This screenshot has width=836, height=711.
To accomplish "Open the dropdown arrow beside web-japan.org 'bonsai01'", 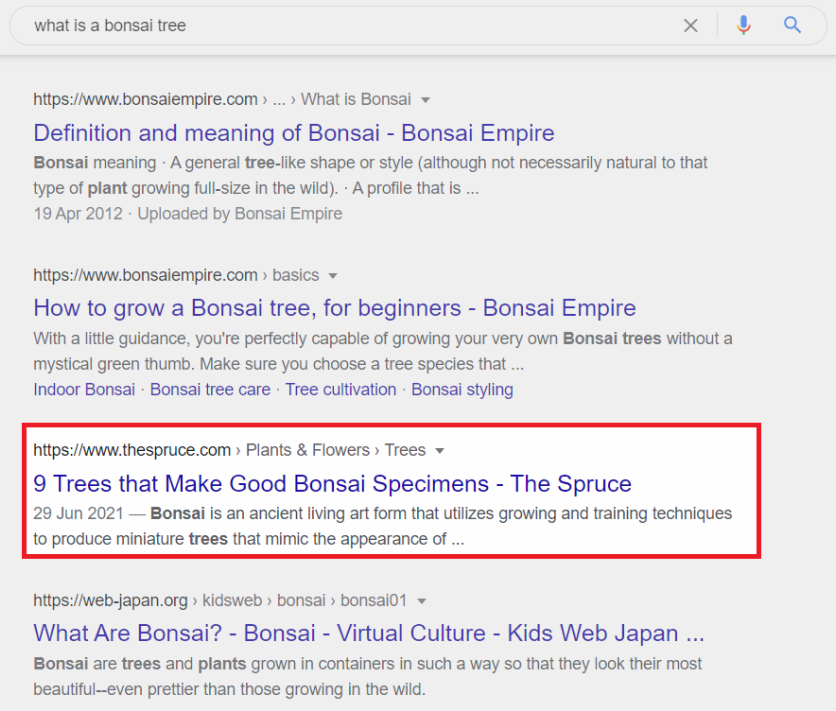I will (422, 601).
